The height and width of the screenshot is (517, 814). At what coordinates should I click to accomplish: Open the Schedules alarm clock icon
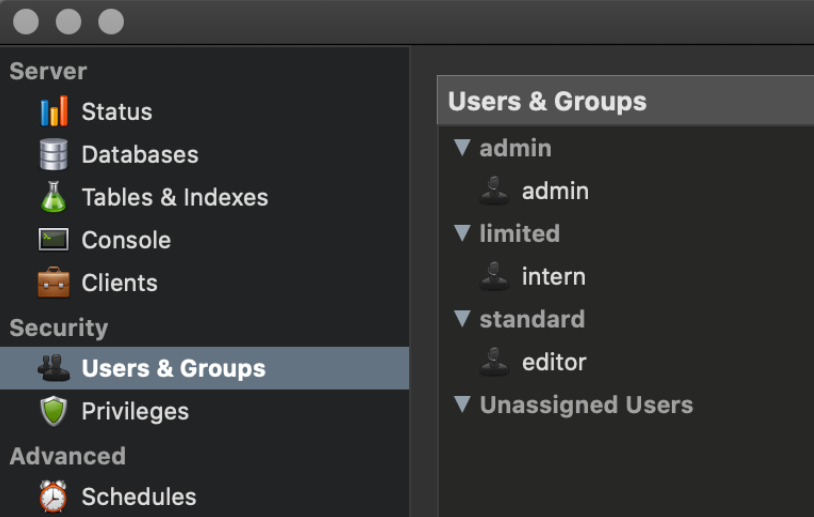click(53, 496)
